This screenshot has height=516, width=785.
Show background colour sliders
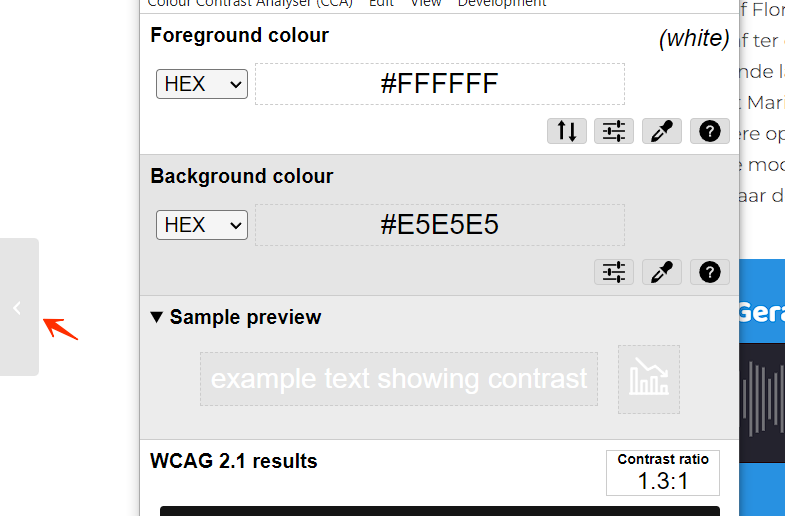click(x=614, y=272)
